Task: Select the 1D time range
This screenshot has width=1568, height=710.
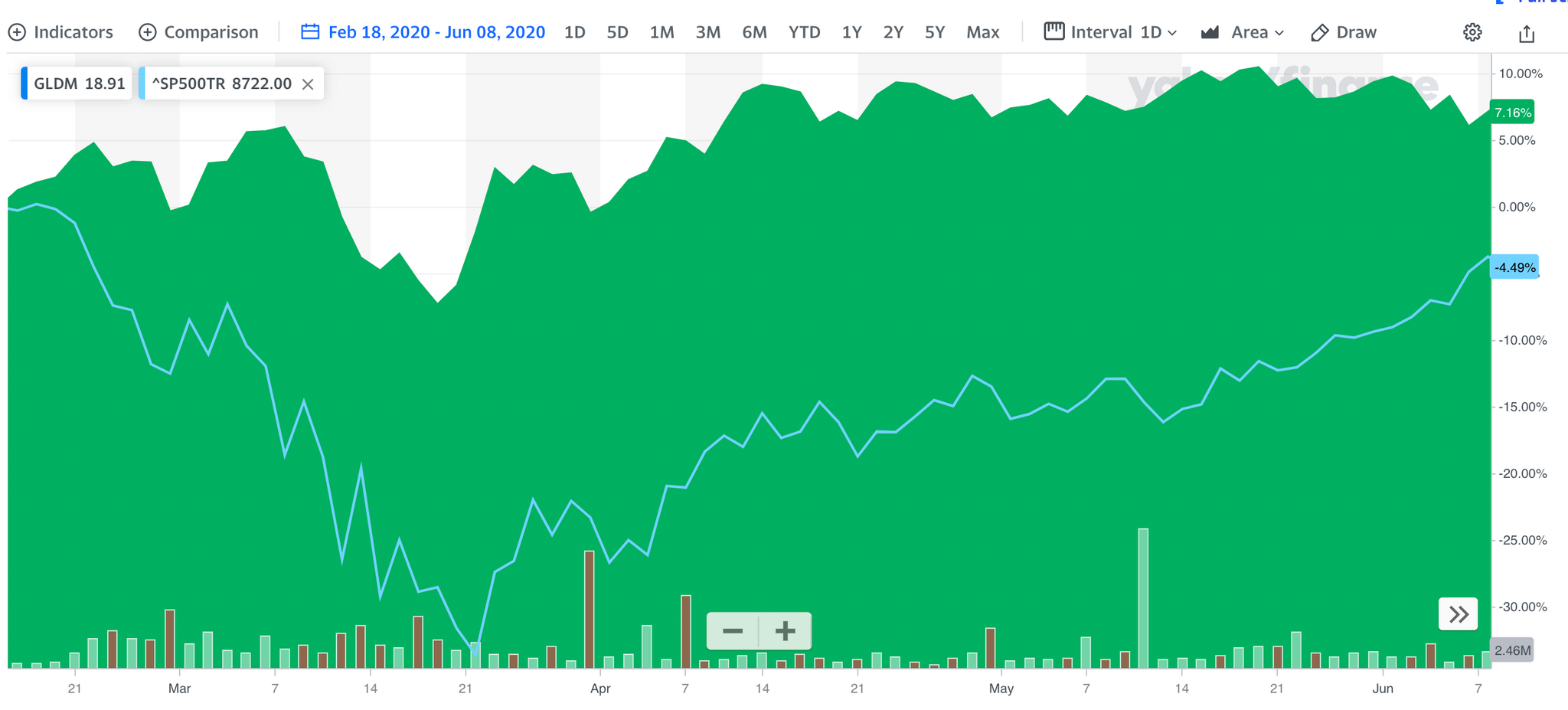Action: click(x=575, y=32)
